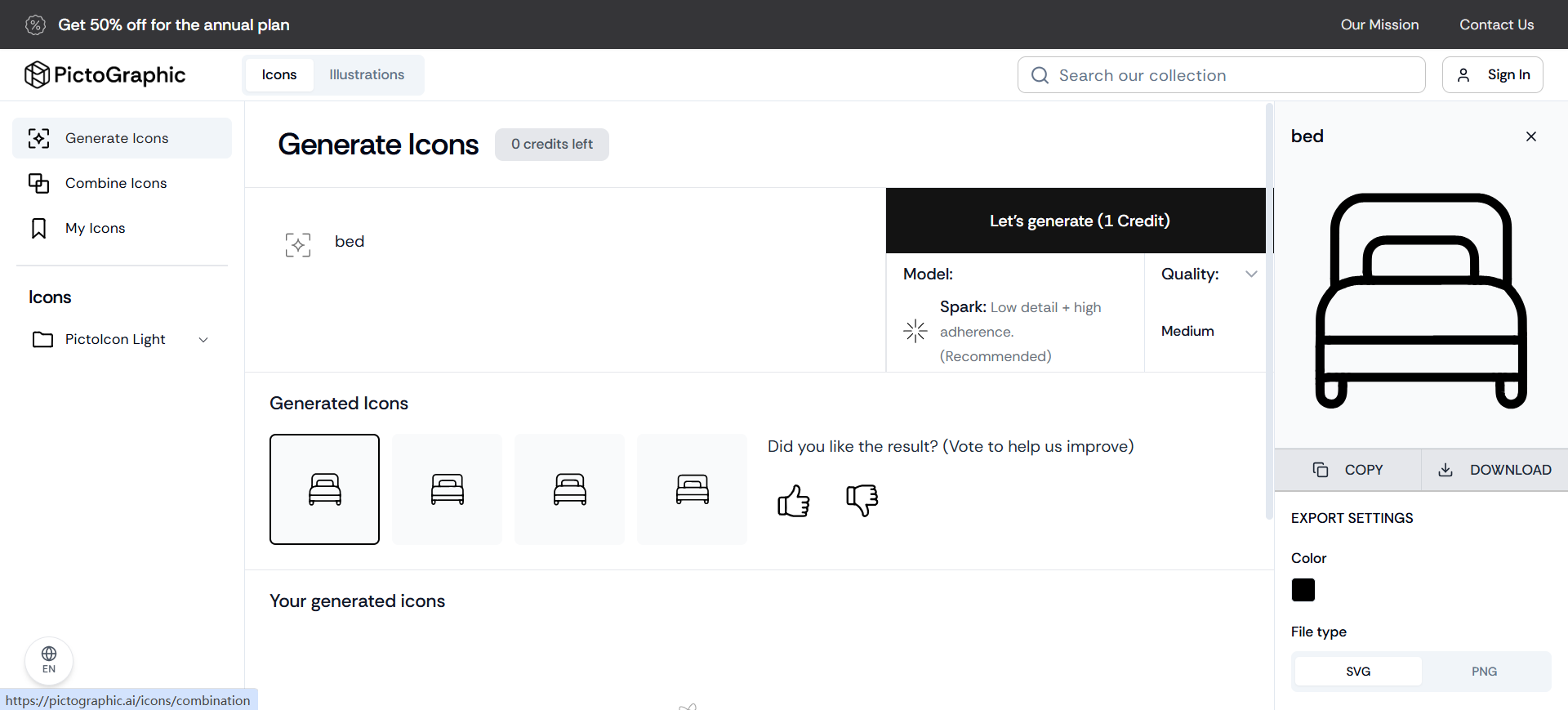The height and width of the screenshot is (710, 1568).
Task: Click the search collection field
Action: (1221, 75)
